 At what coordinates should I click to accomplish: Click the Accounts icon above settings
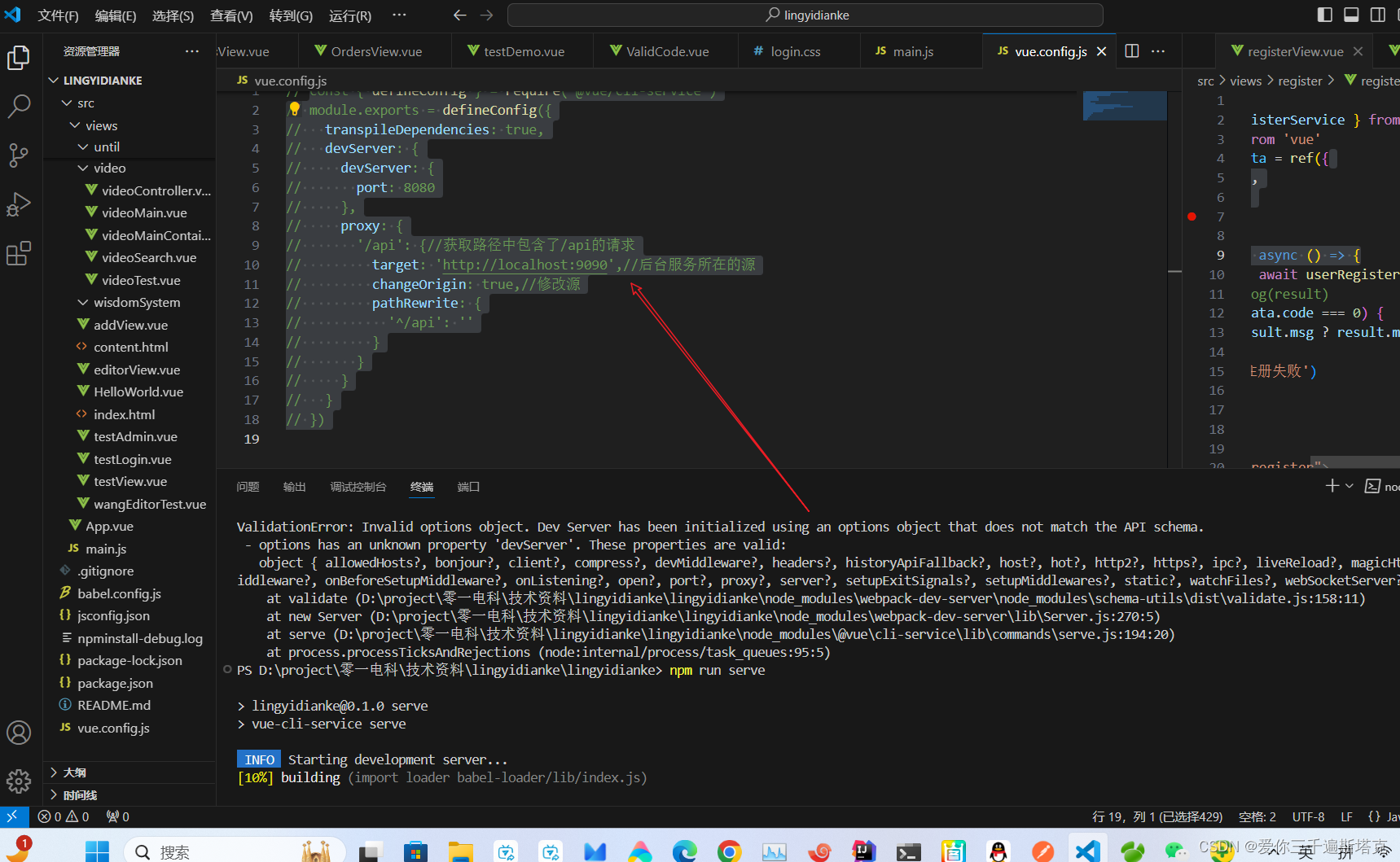pyautogui.click(x=19, y=733)
